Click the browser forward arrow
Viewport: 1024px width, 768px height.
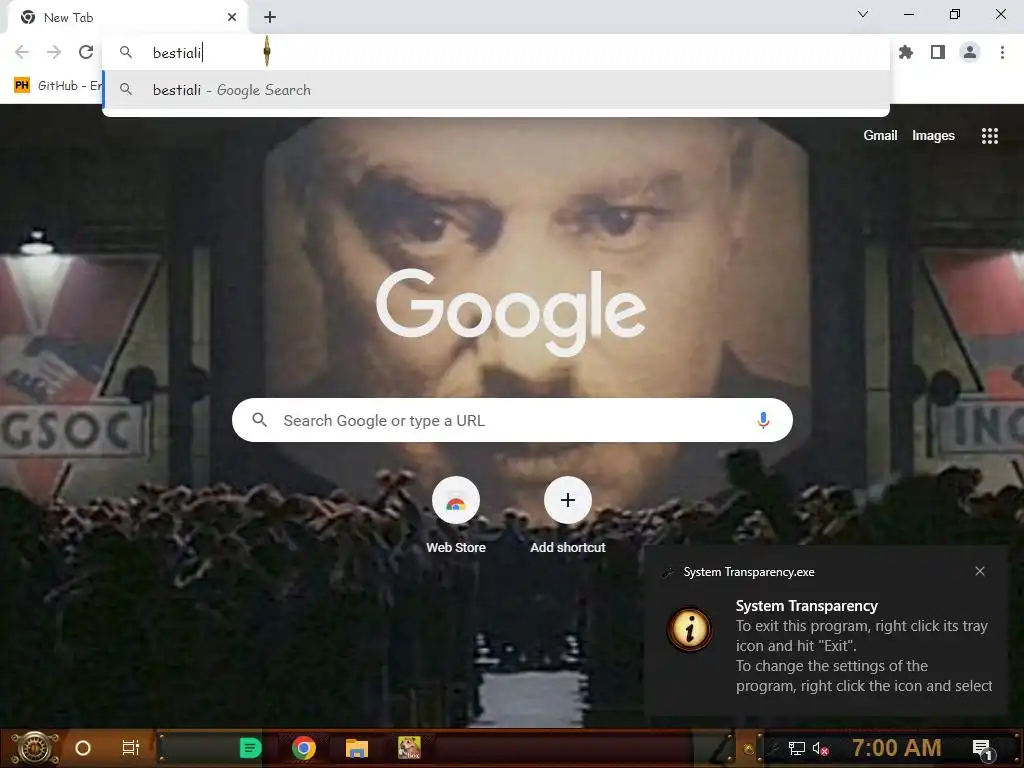(54, 52)
